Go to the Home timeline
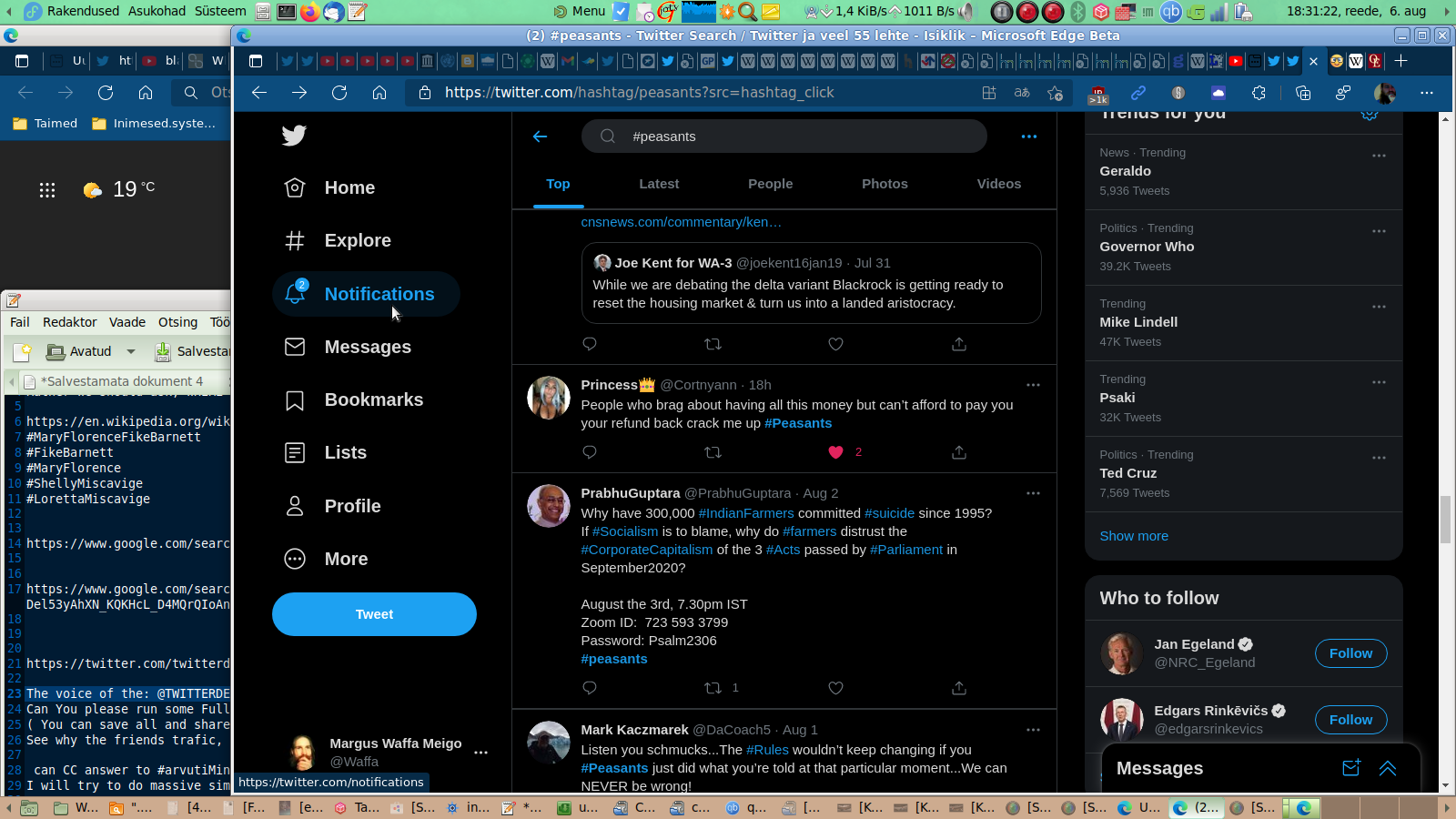This screenshot has width=1456, height=819. (x=329, y=187)
